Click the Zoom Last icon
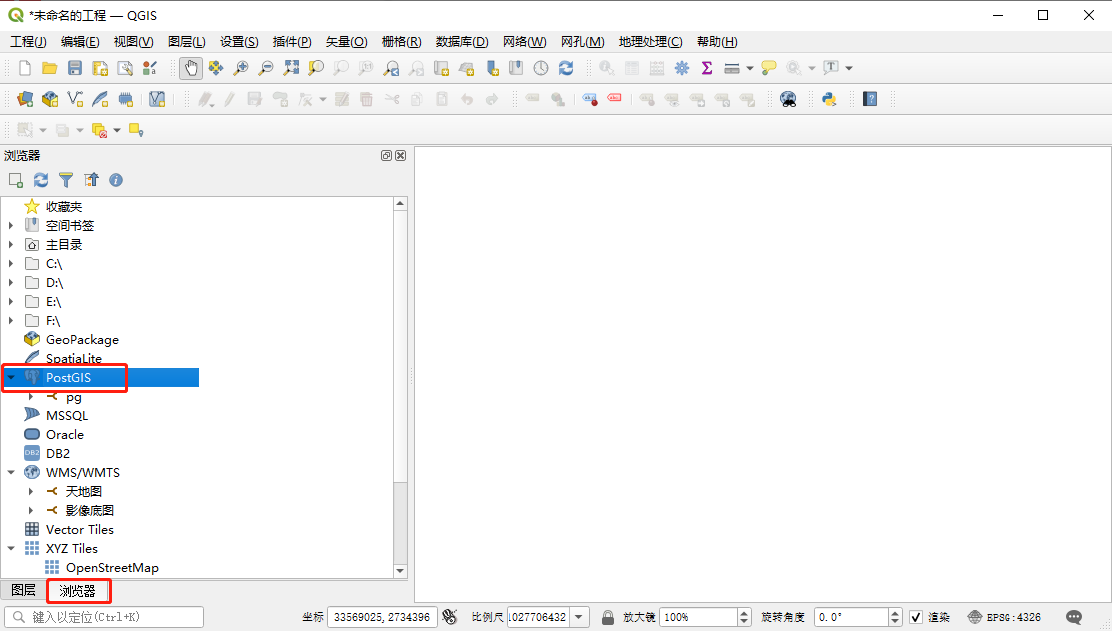 pos(391,68)
